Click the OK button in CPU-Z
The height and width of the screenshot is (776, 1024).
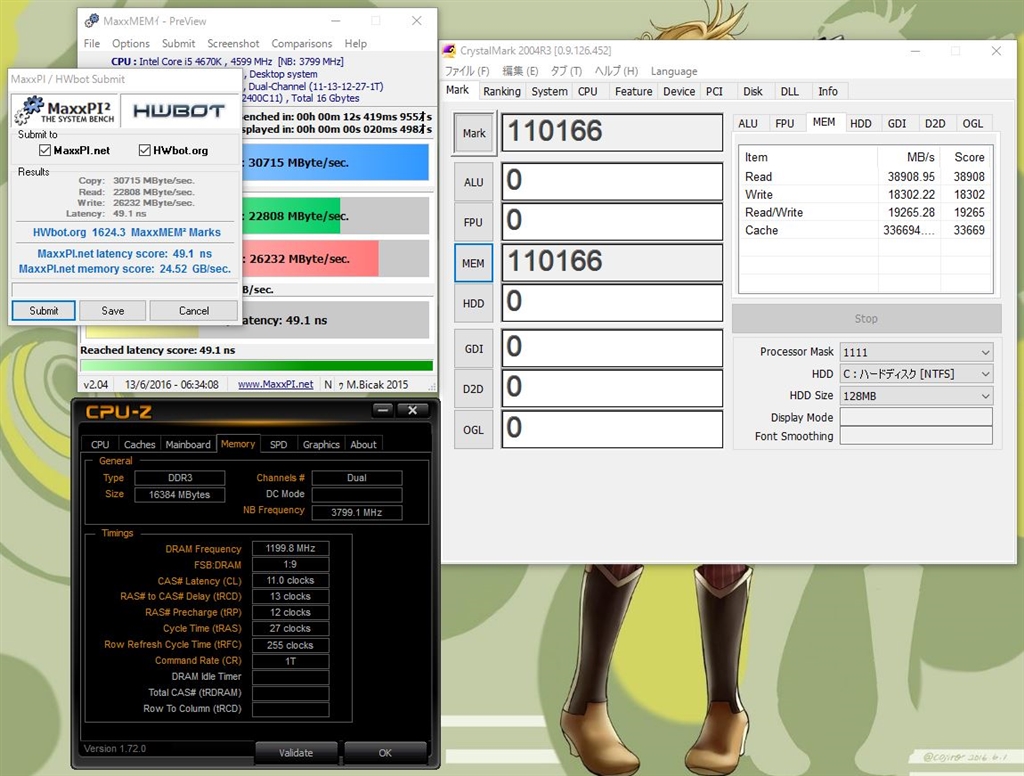(x=385, y=752)
